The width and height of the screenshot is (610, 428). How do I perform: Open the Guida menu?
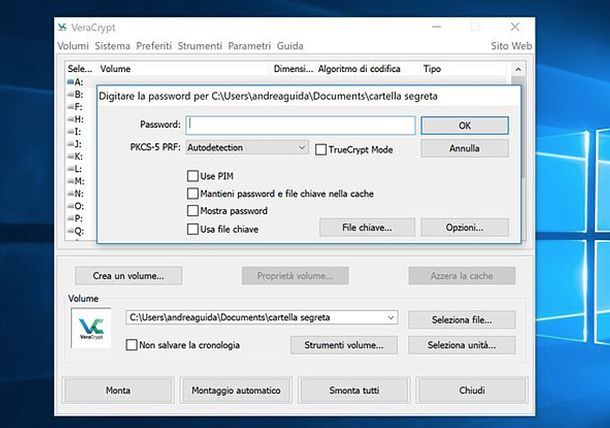coord(290,46)
